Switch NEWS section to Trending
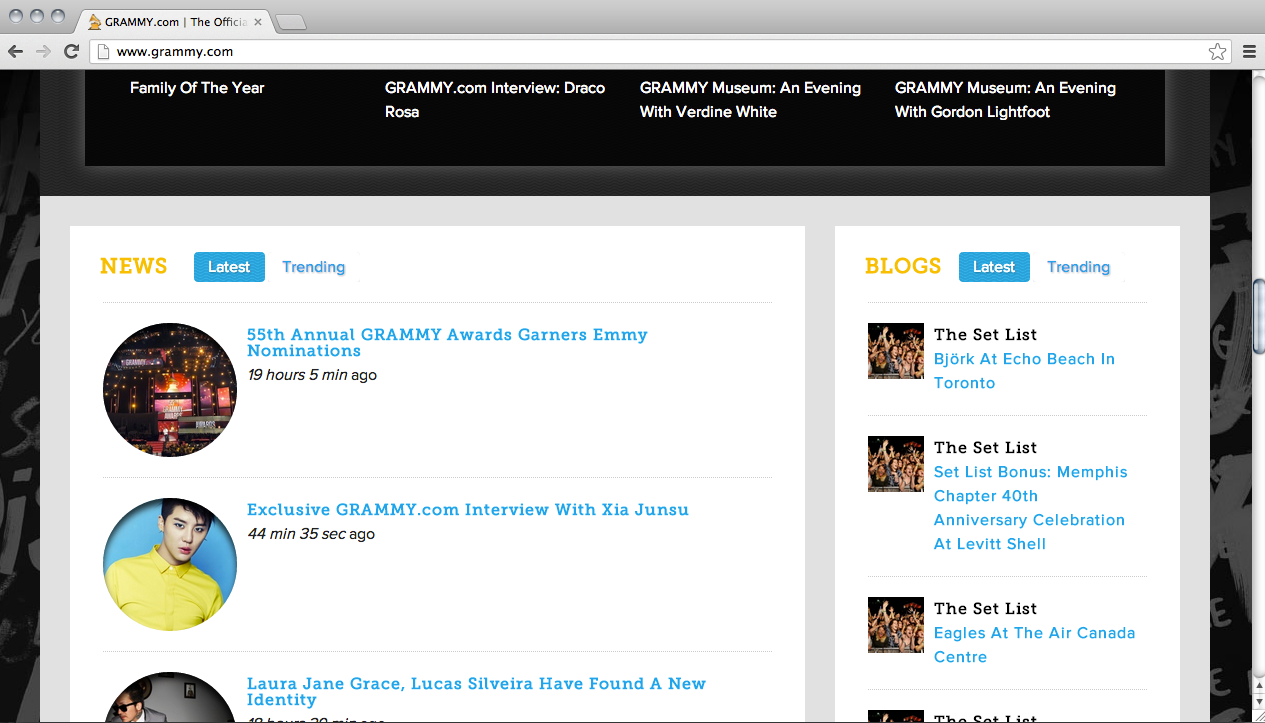Image resolution: width=1265 pixels, height=723 pixels. [313, 267]
